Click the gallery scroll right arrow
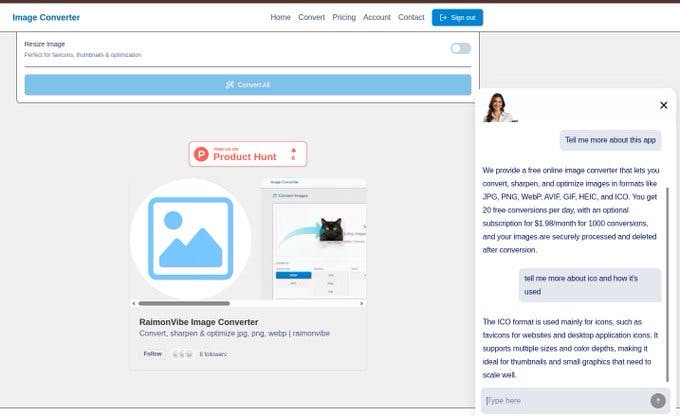This screenshot has width=680, height=416. coord(362,304)
